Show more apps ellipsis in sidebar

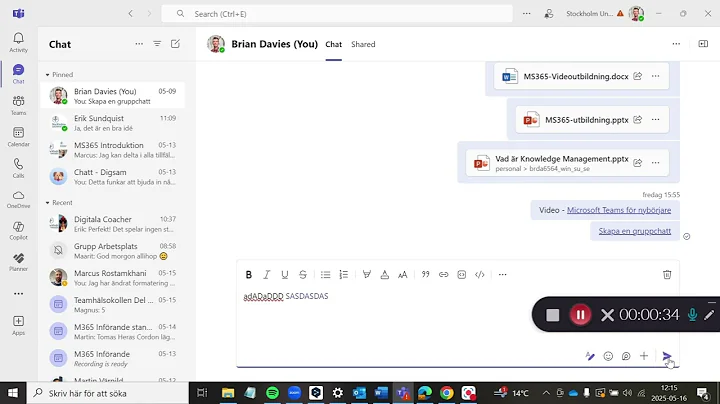tap(18, 293)
